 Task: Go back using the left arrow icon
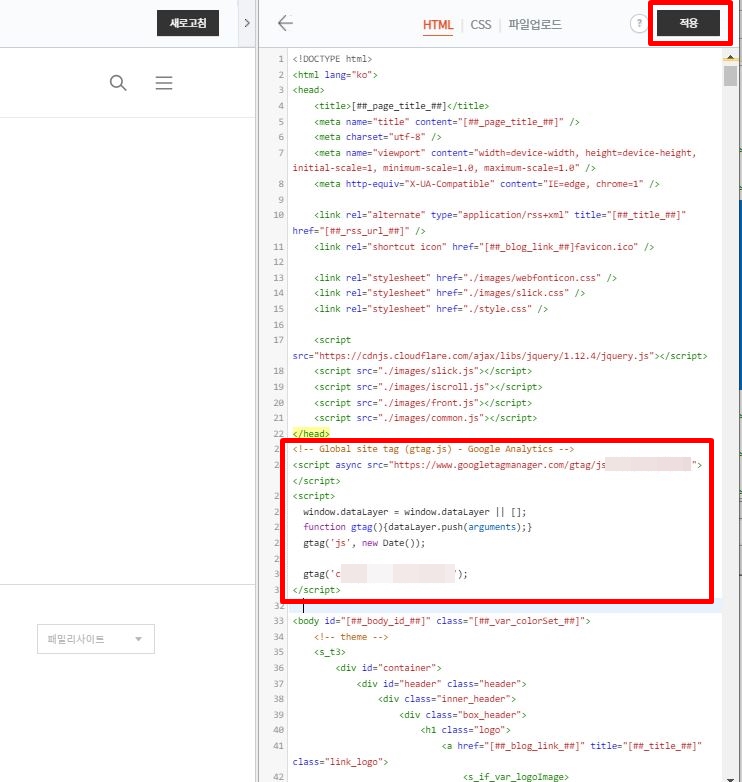click(x=285, y=23)
